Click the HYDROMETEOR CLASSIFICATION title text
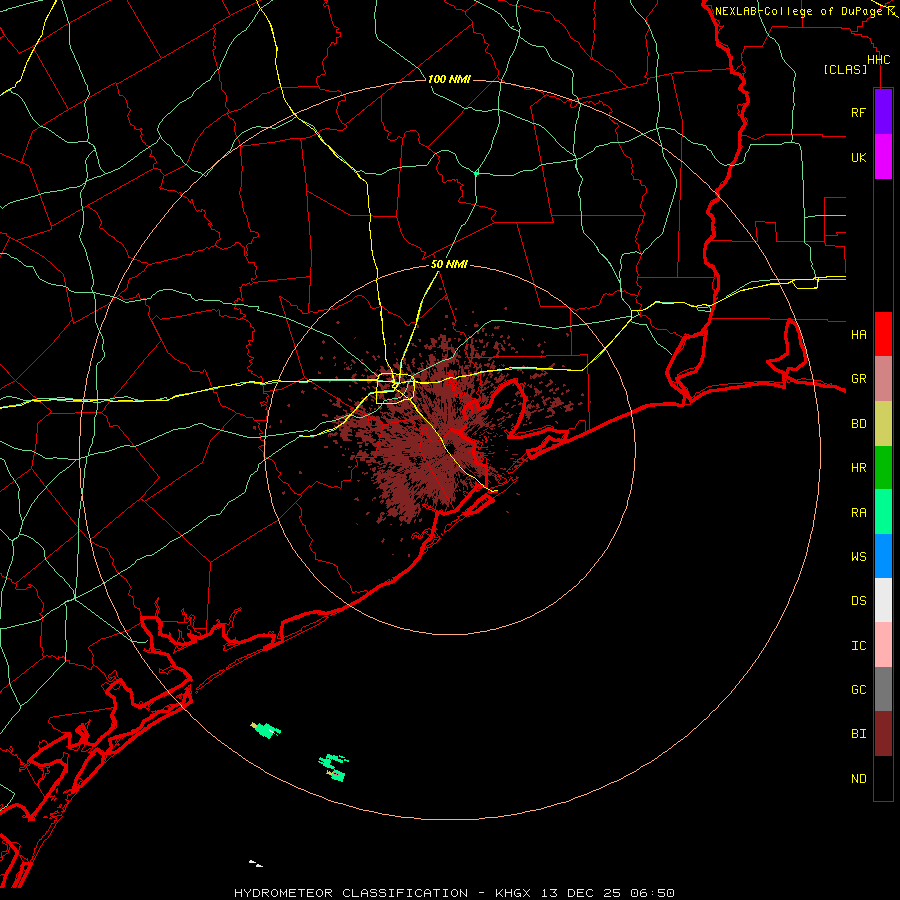The width and height of the screenshot is (900, 900). (x=351, y=893)
